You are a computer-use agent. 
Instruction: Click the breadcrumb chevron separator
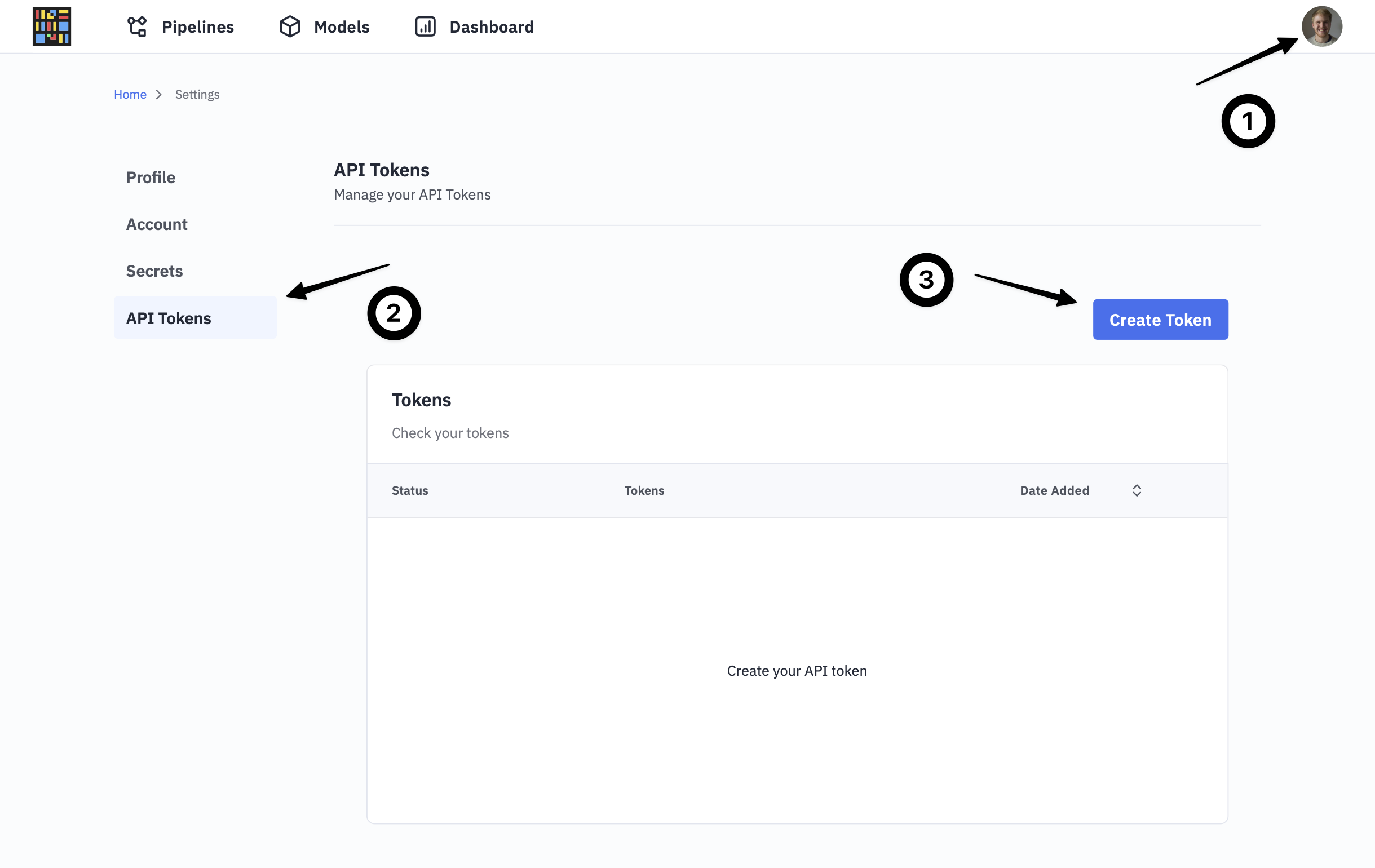pyautogui.click(x=159, y=94)
